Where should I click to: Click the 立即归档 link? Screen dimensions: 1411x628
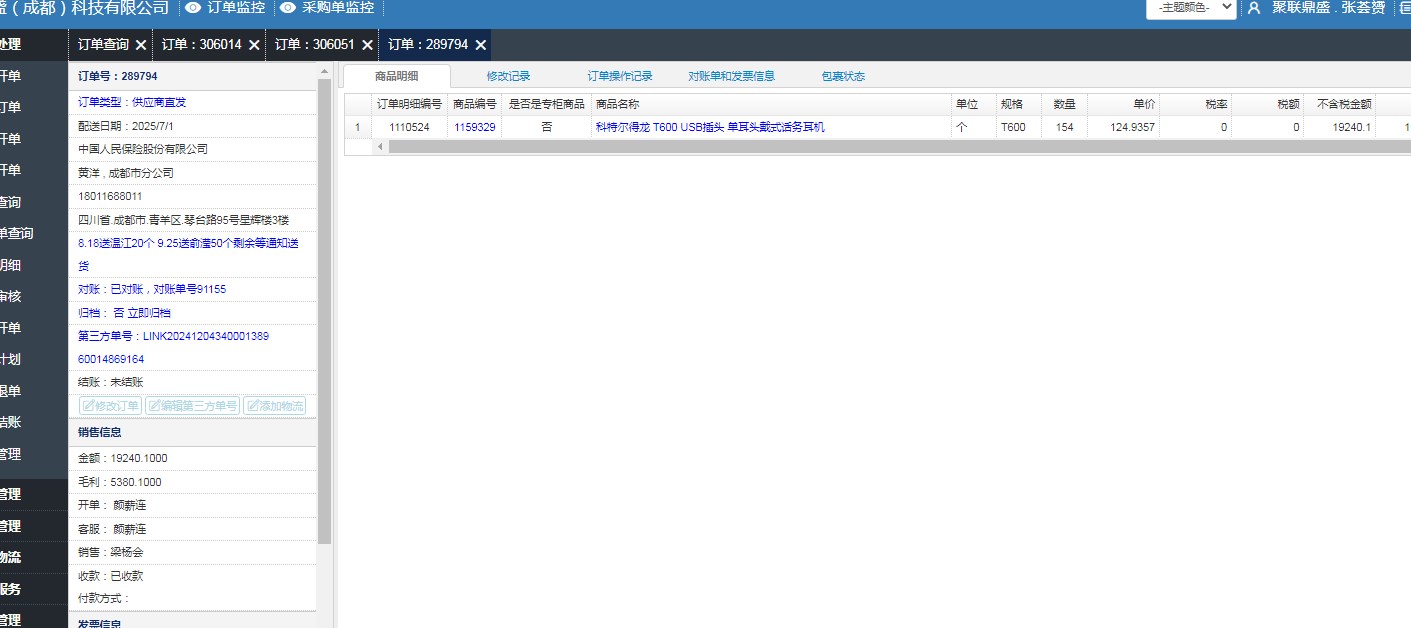click(x=148, y=313)
